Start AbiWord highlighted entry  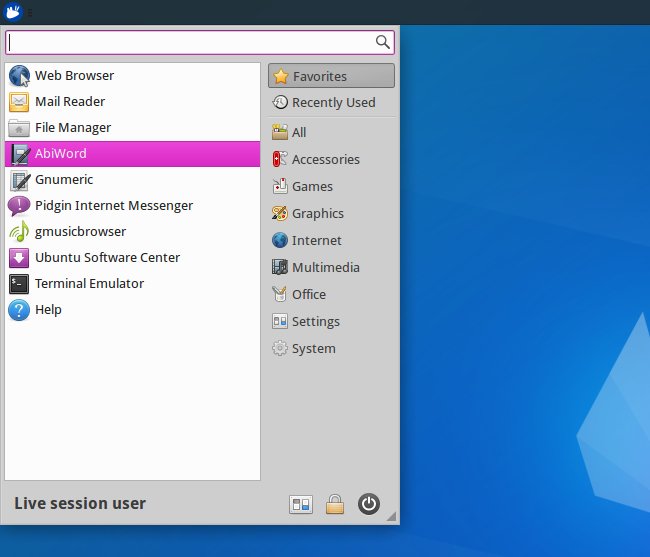click(133, 154)
